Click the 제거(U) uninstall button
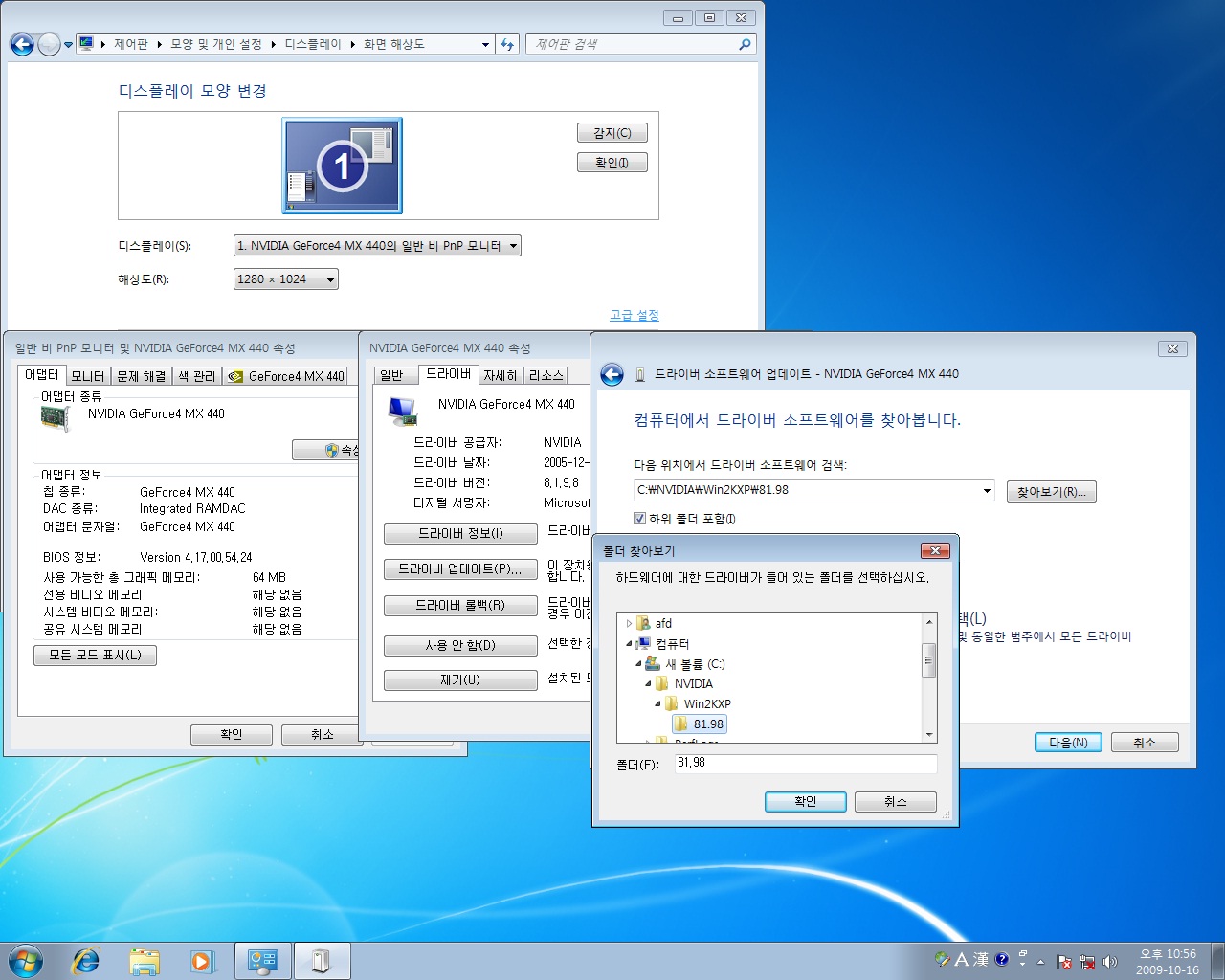The image size is (1225, 980). click(x=460, y=680)
